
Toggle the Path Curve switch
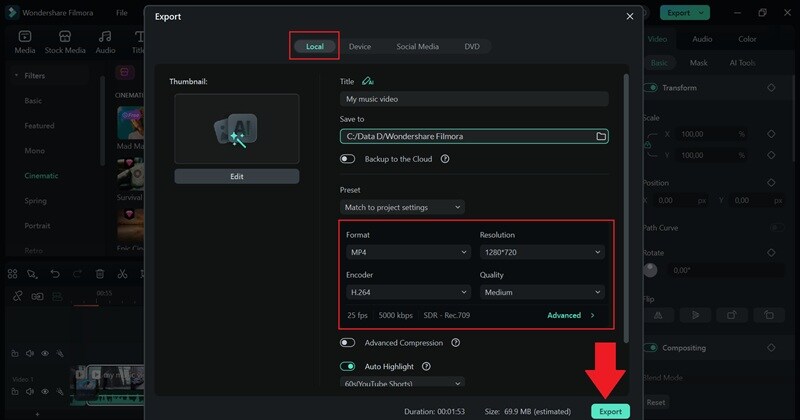click(777, 228)
